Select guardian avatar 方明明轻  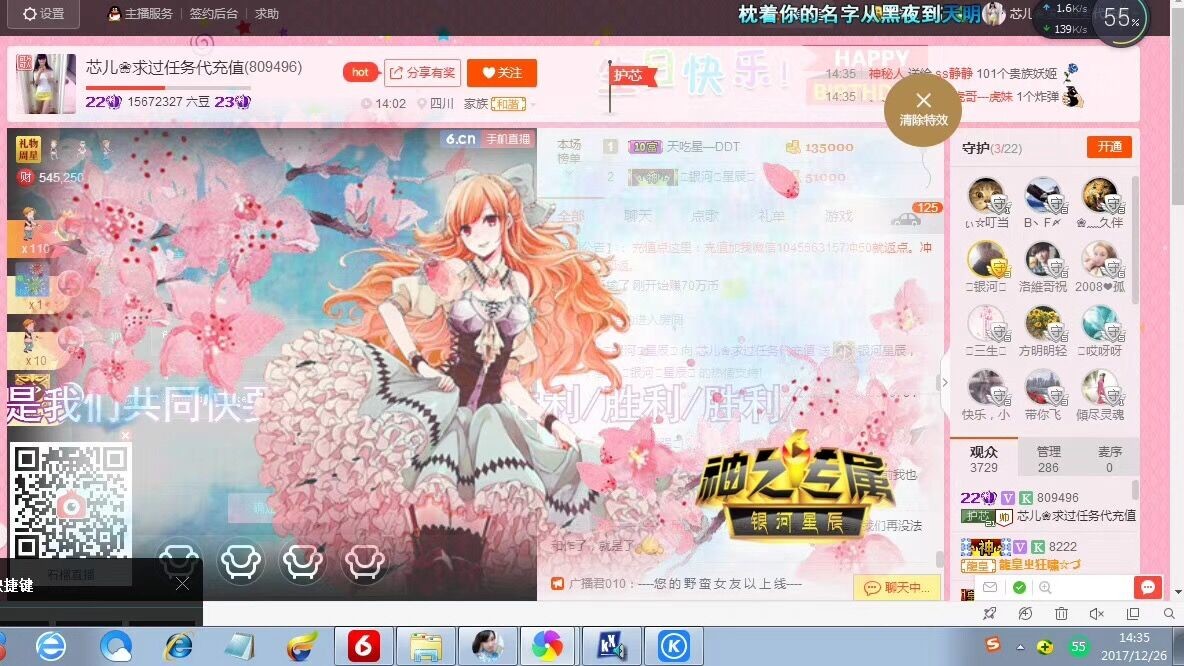click(1043, 324)
